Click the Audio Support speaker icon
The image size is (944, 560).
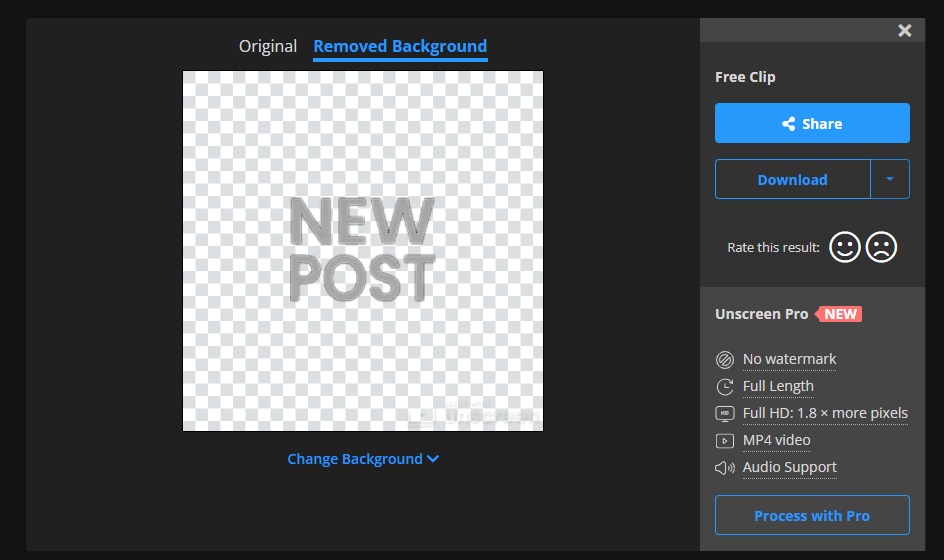[x=725, y=468]
